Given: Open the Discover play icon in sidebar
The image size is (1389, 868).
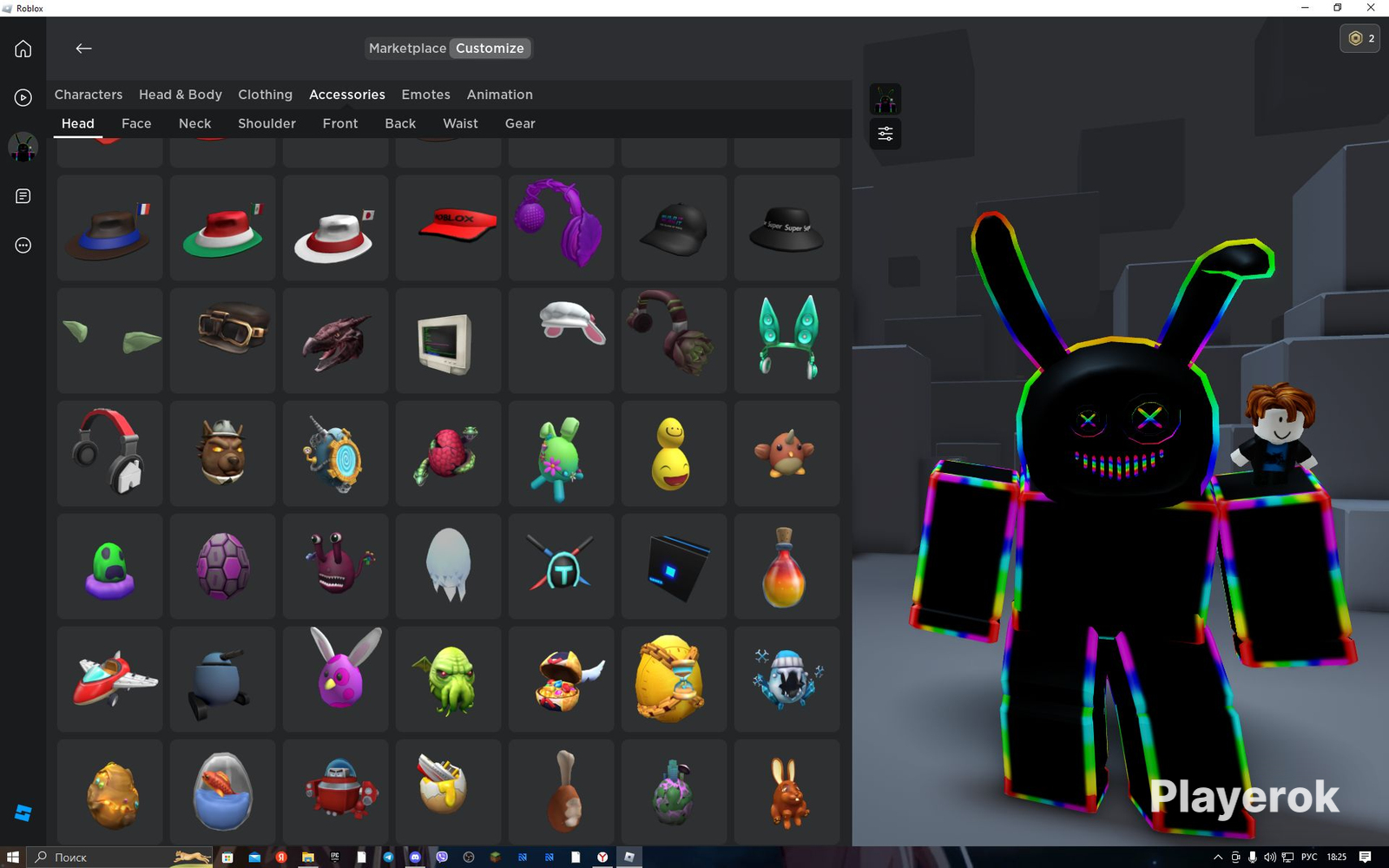Looking at the screenshot, I should (x=23, y=97).
